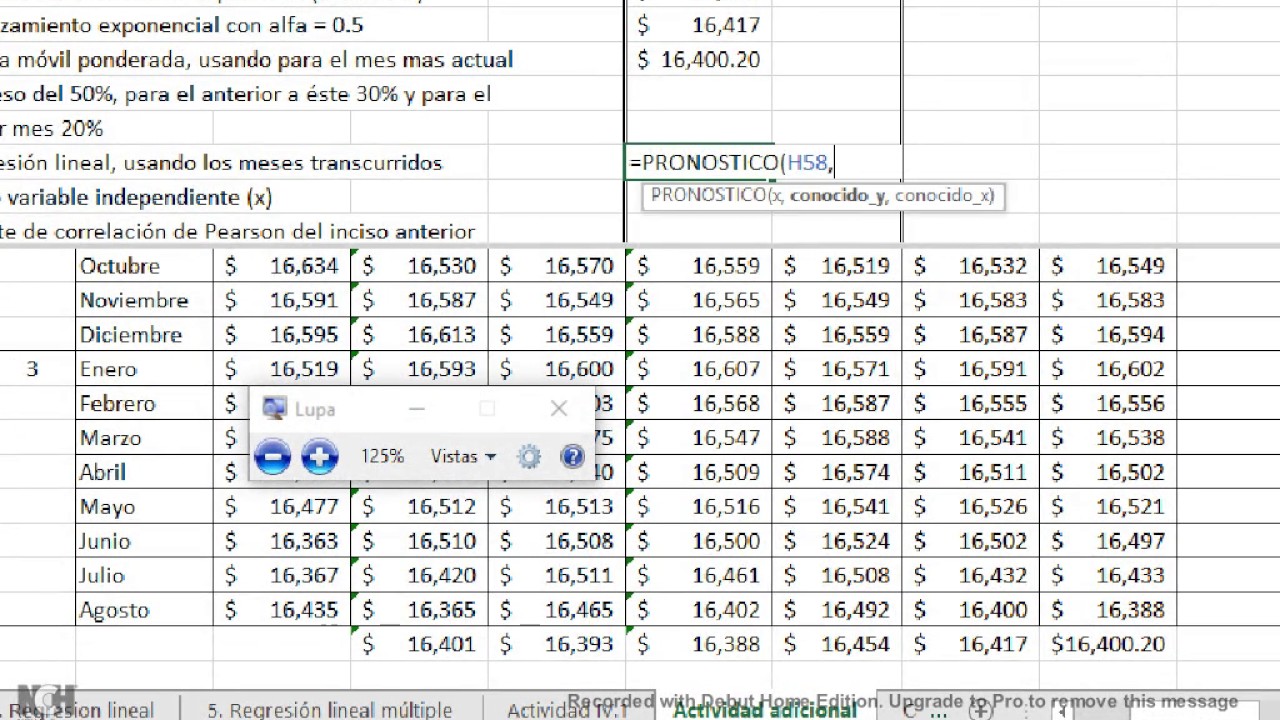1280x720 pixels.
Task: Open the 5. Regresión lineal múltiple tab
Action: pyautogui.click(x=330, y=710)
